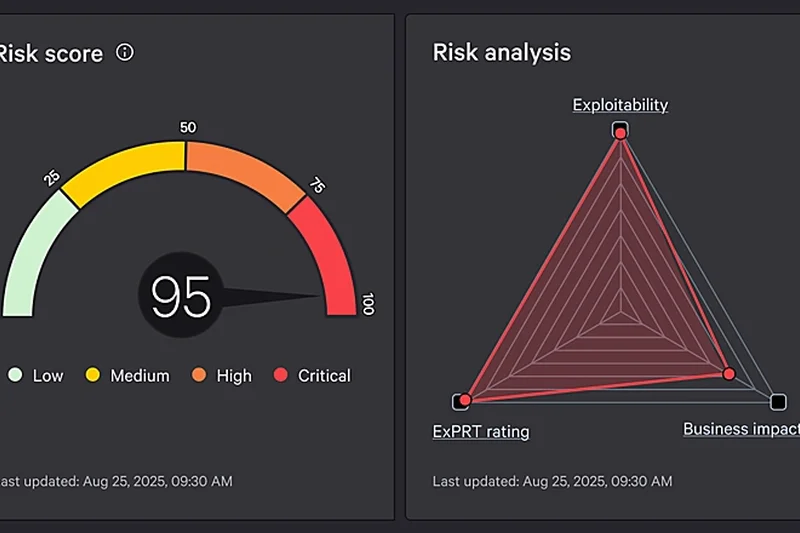
Task: Click the outer square marker of Business impact axis
Action: (778, 401)
